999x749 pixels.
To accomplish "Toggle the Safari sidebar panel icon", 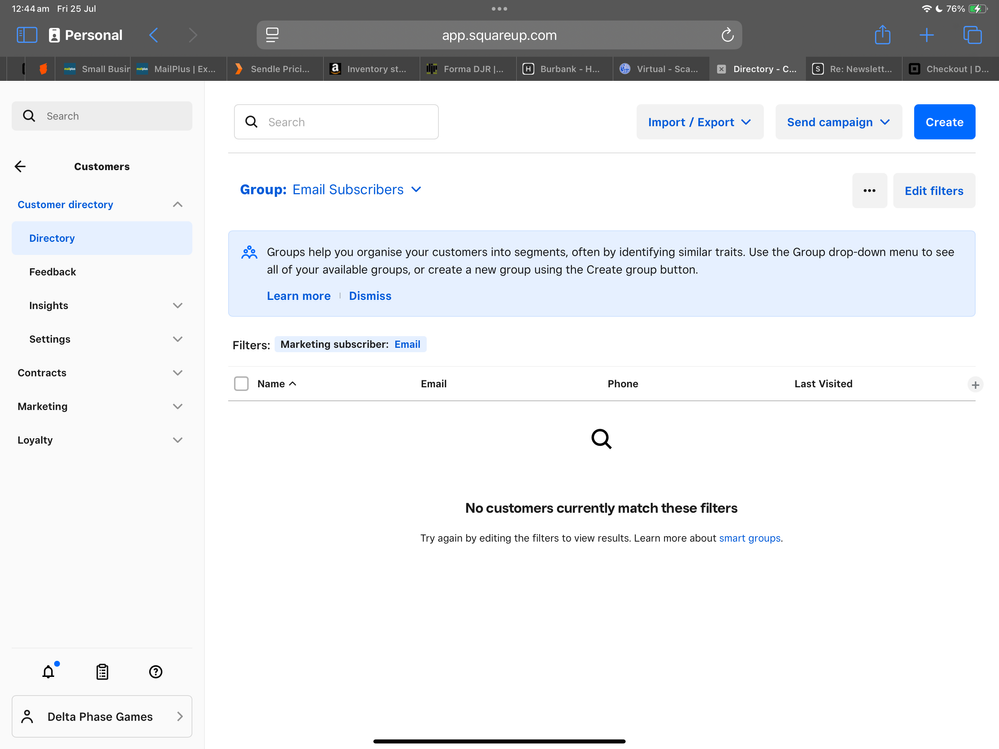I will tap(27, 35).
